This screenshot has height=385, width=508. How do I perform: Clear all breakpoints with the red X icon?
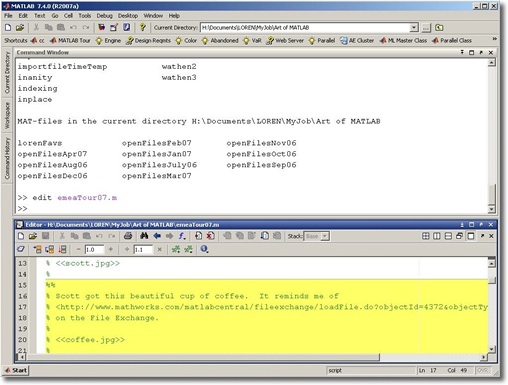pos(210,236)
